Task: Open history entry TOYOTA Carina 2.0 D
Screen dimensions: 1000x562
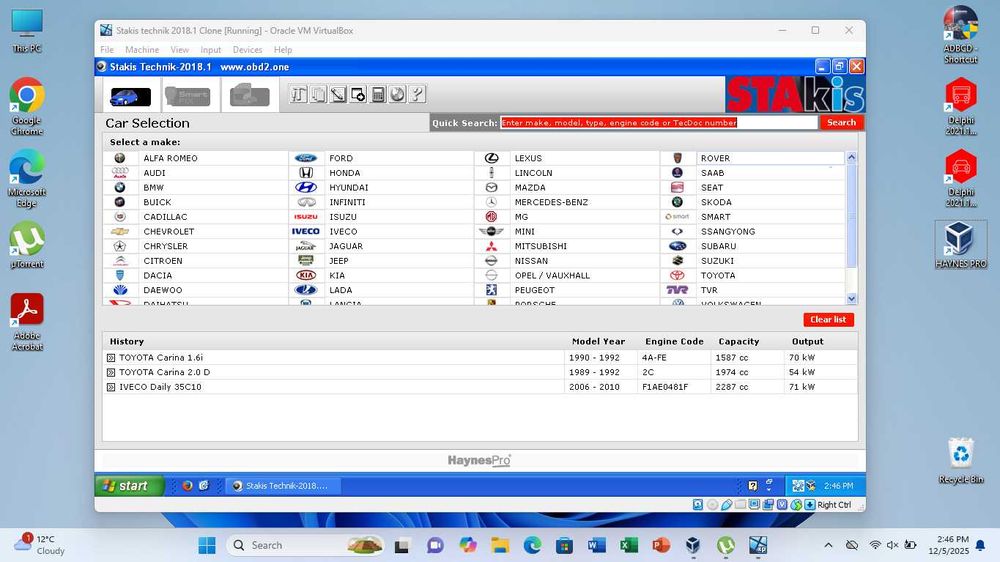Action: [x=165, y=372]
